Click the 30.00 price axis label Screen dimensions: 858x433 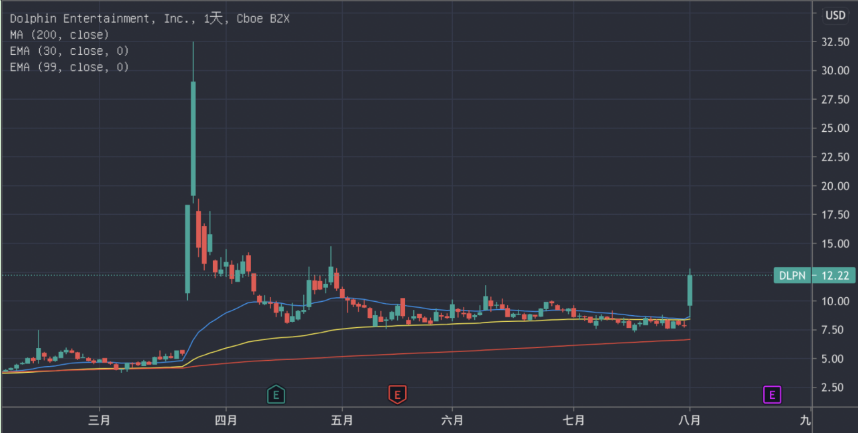point(835,70)
